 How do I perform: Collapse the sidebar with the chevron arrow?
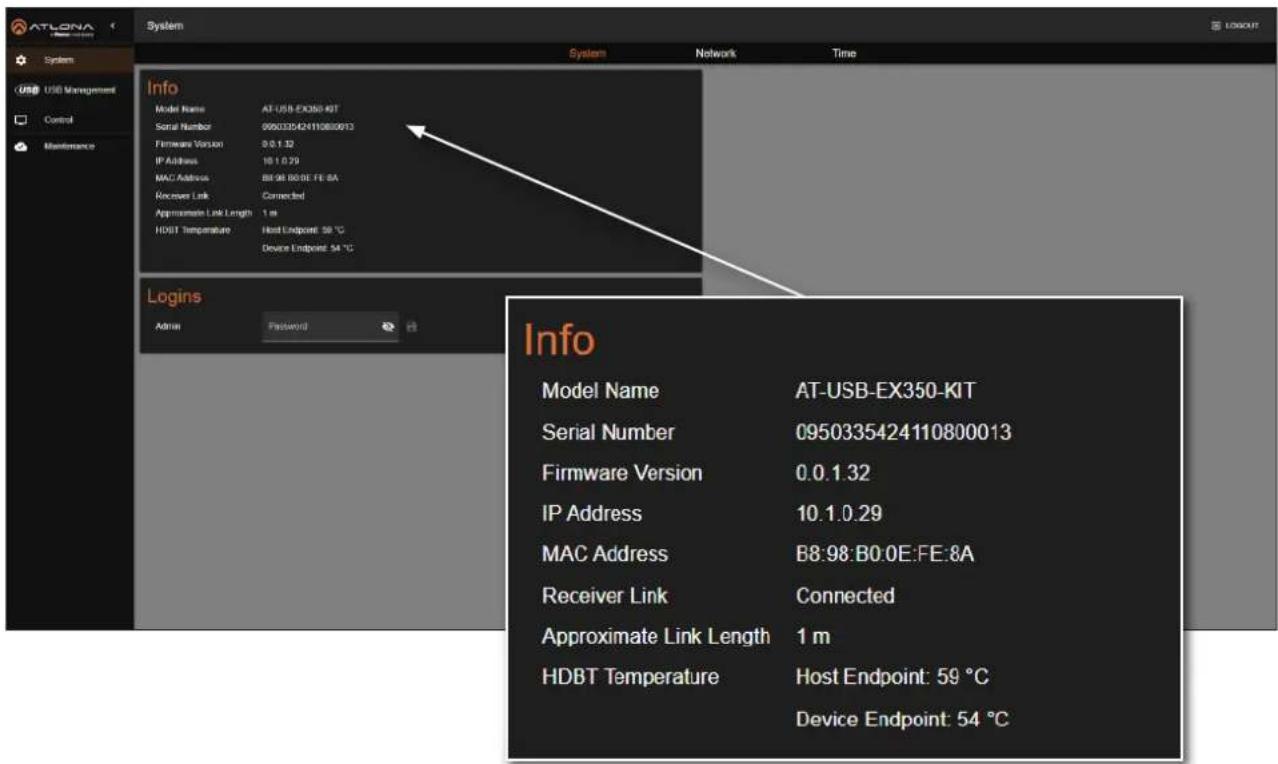click(x=111, y=25)
